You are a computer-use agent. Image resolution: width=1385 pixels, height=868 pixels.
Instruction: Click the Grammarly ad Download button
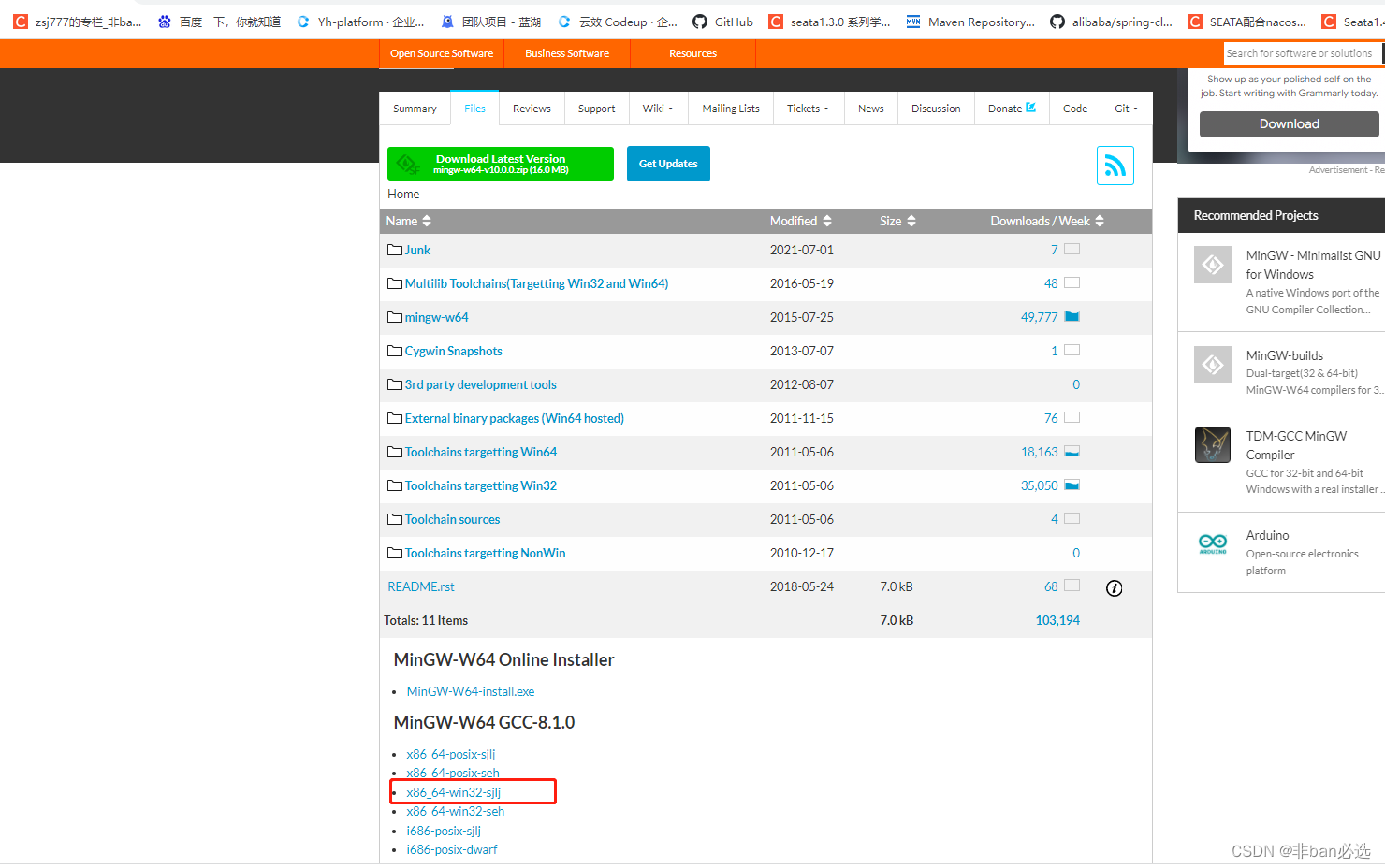1290,124
